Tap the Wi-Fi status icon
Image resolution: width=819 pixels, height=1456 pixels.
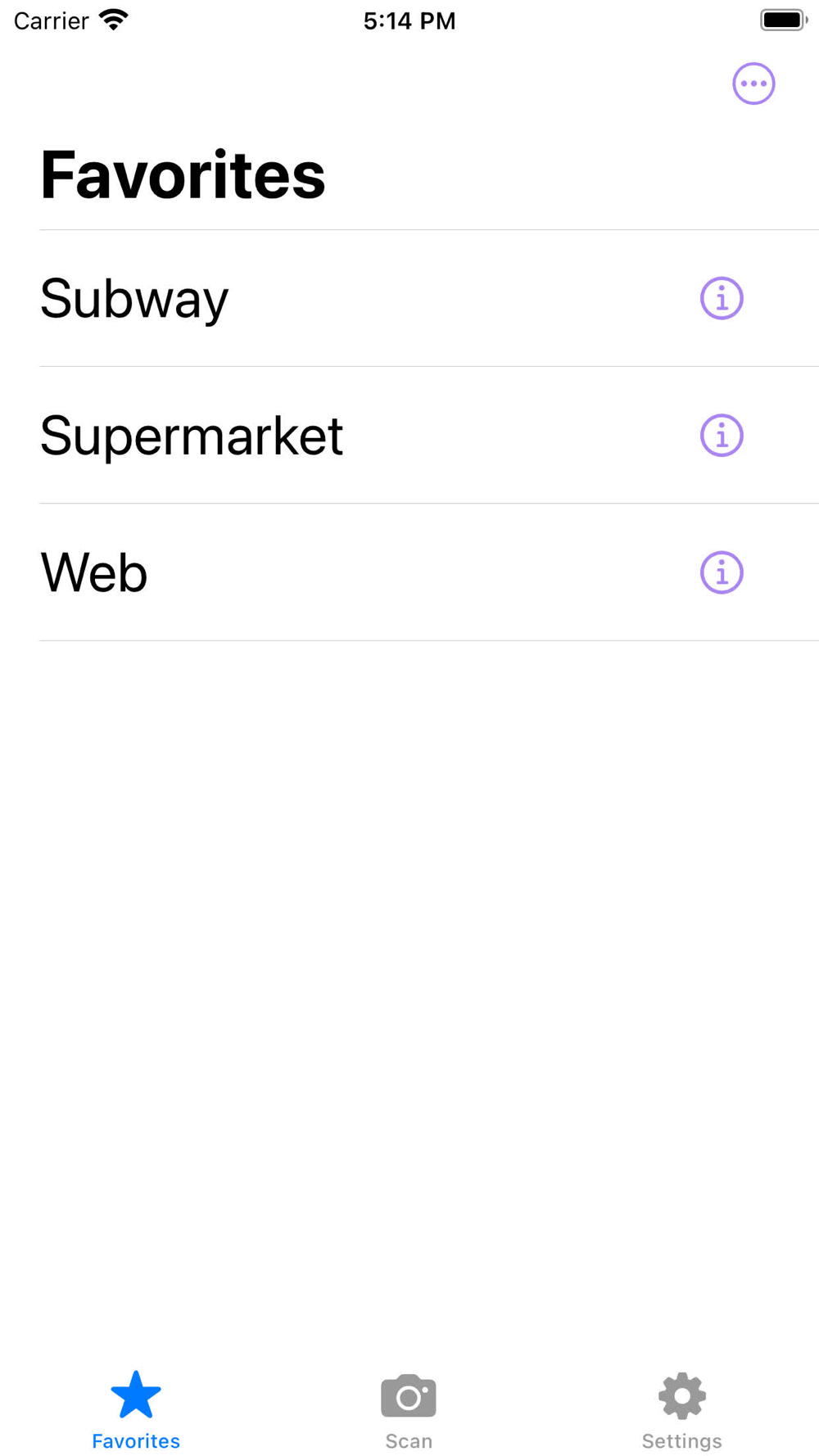pos(114,20)
